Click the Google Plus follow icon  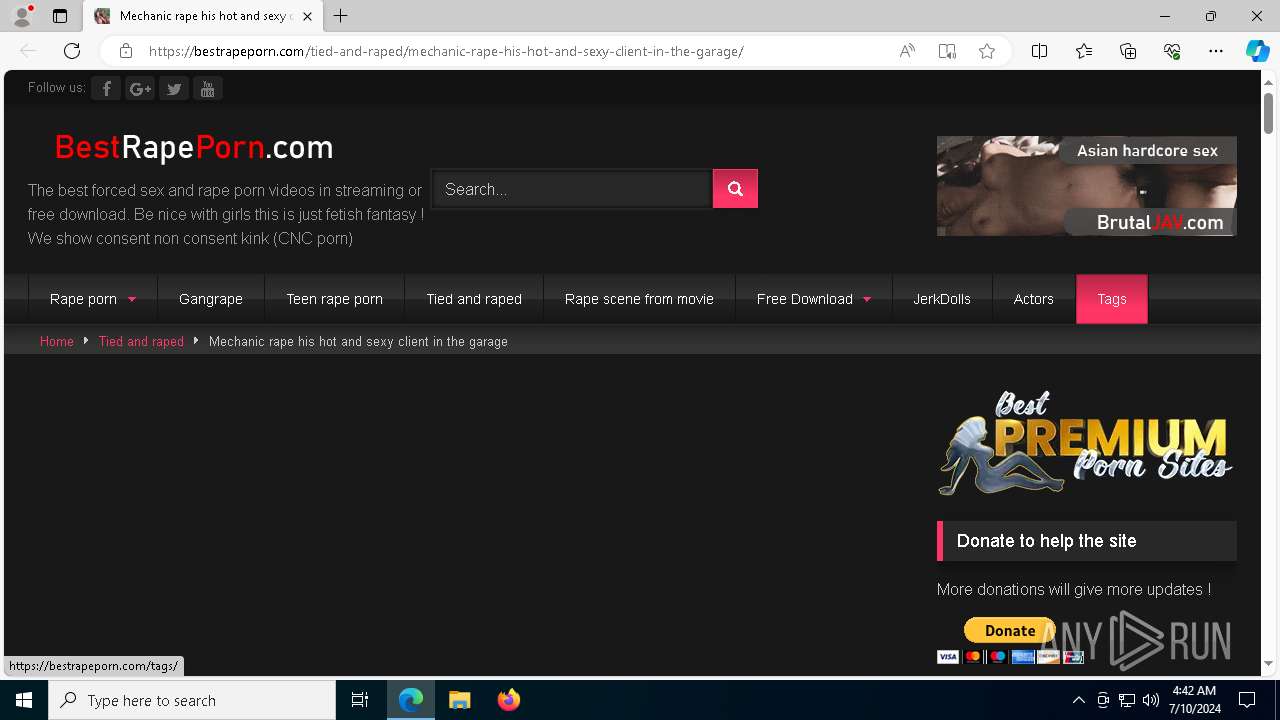click(x=140, y=89)
